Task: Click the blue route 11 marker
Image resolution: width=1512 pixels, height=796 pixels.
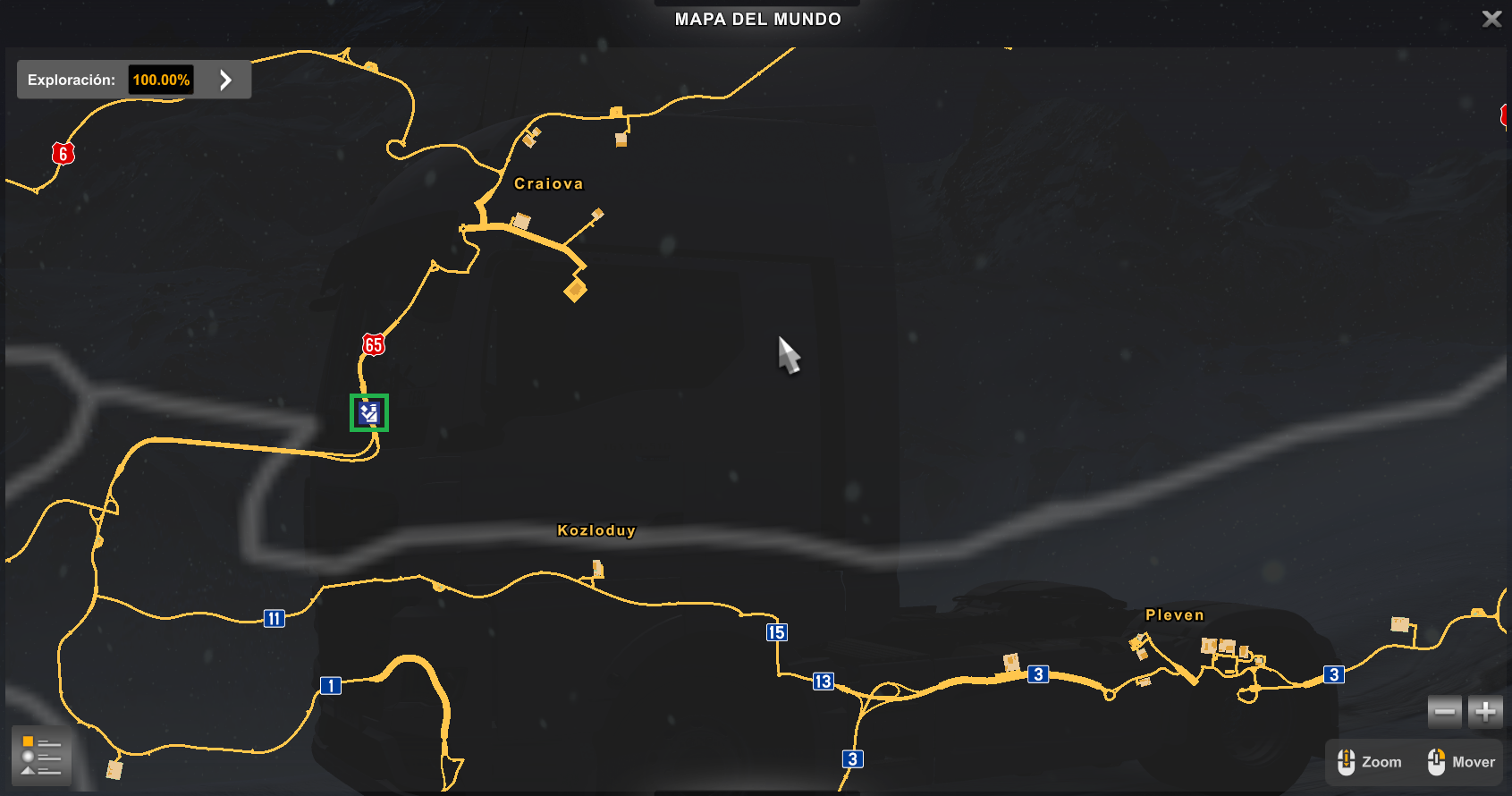Action: point(275,618)
